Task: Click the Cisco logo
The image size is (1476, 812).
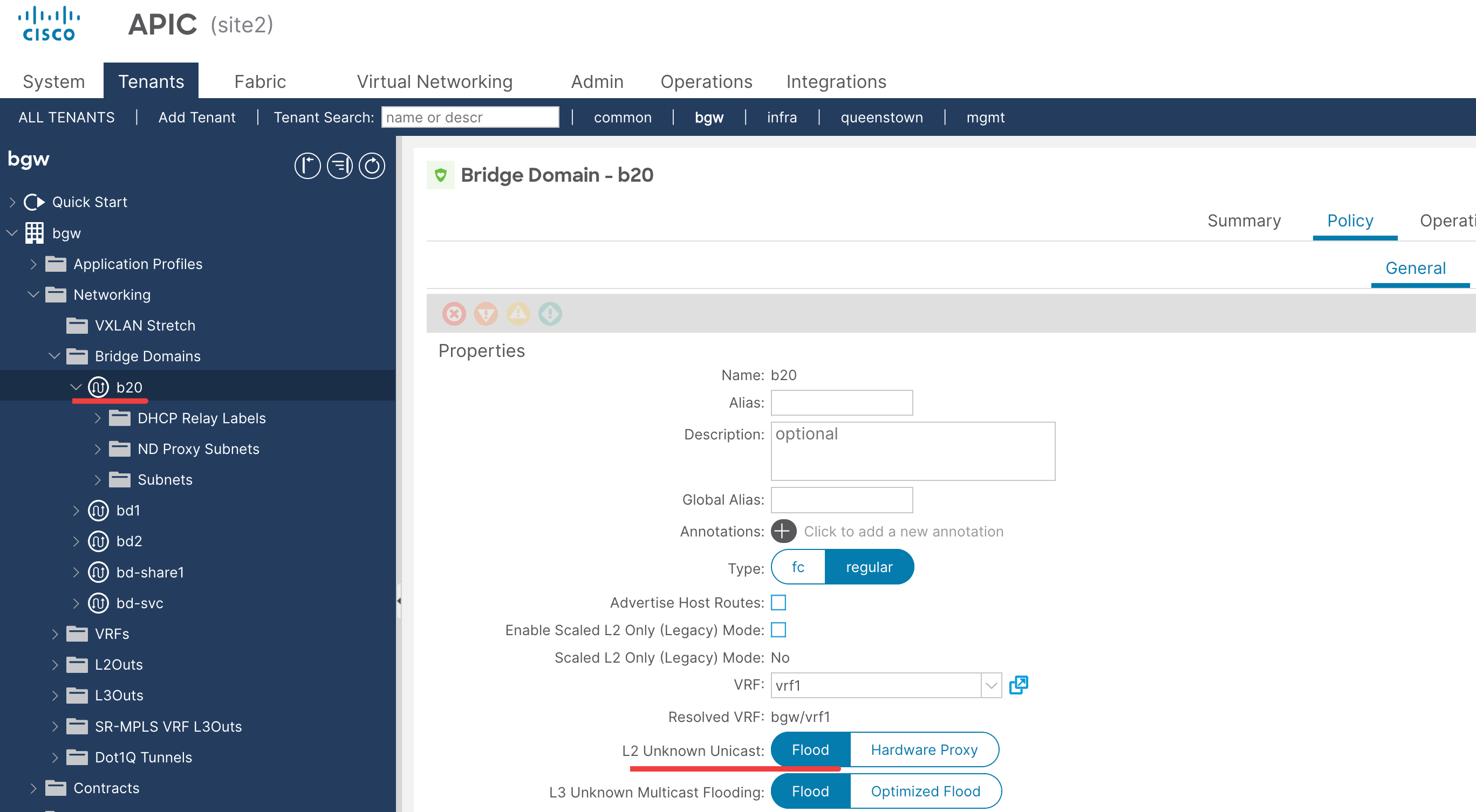Action: click(x=48, y=24)
